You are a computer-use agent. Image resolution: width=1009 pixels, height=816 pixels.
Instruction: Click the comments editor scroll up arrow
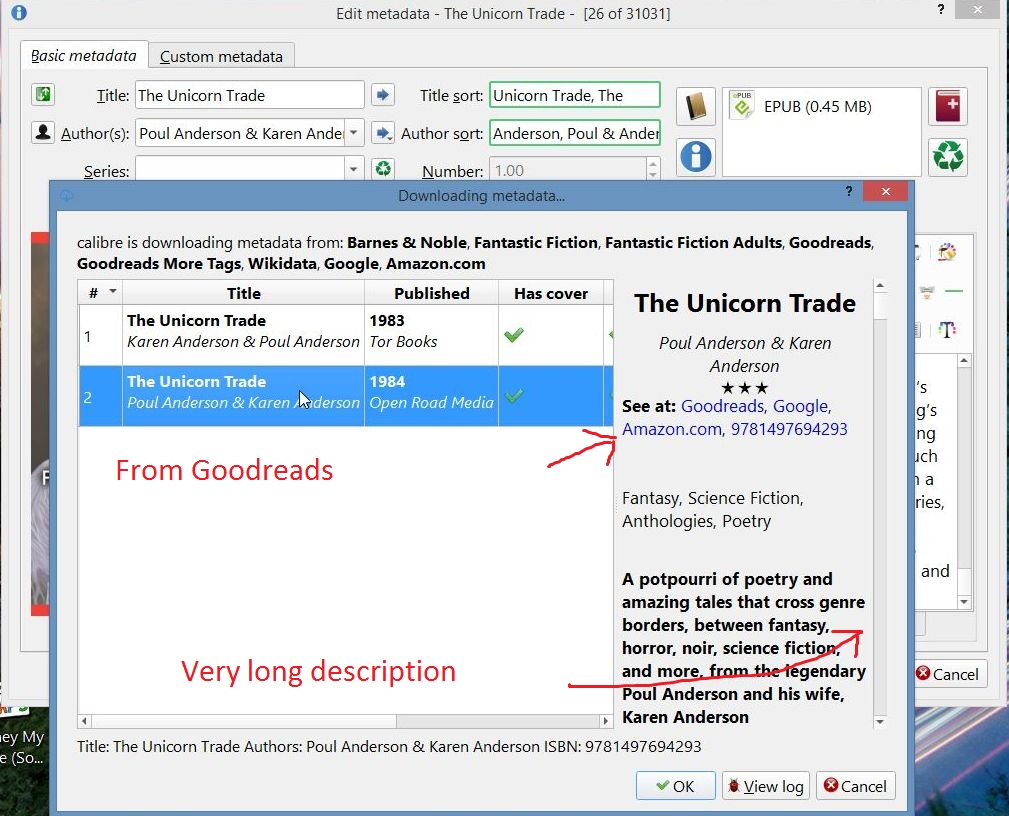point(963,360)
